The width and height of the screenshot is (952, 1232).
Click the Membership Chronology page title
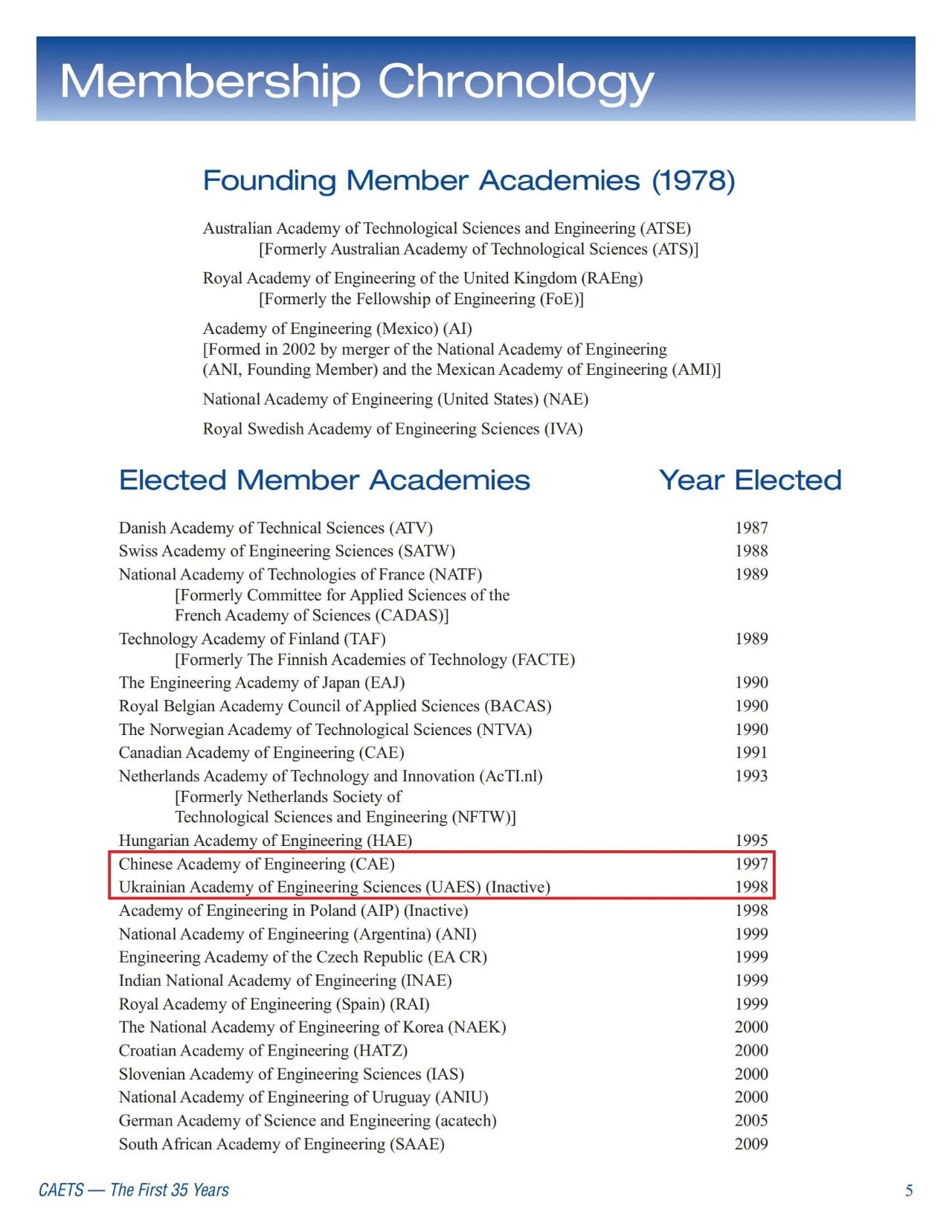point(357,82)
